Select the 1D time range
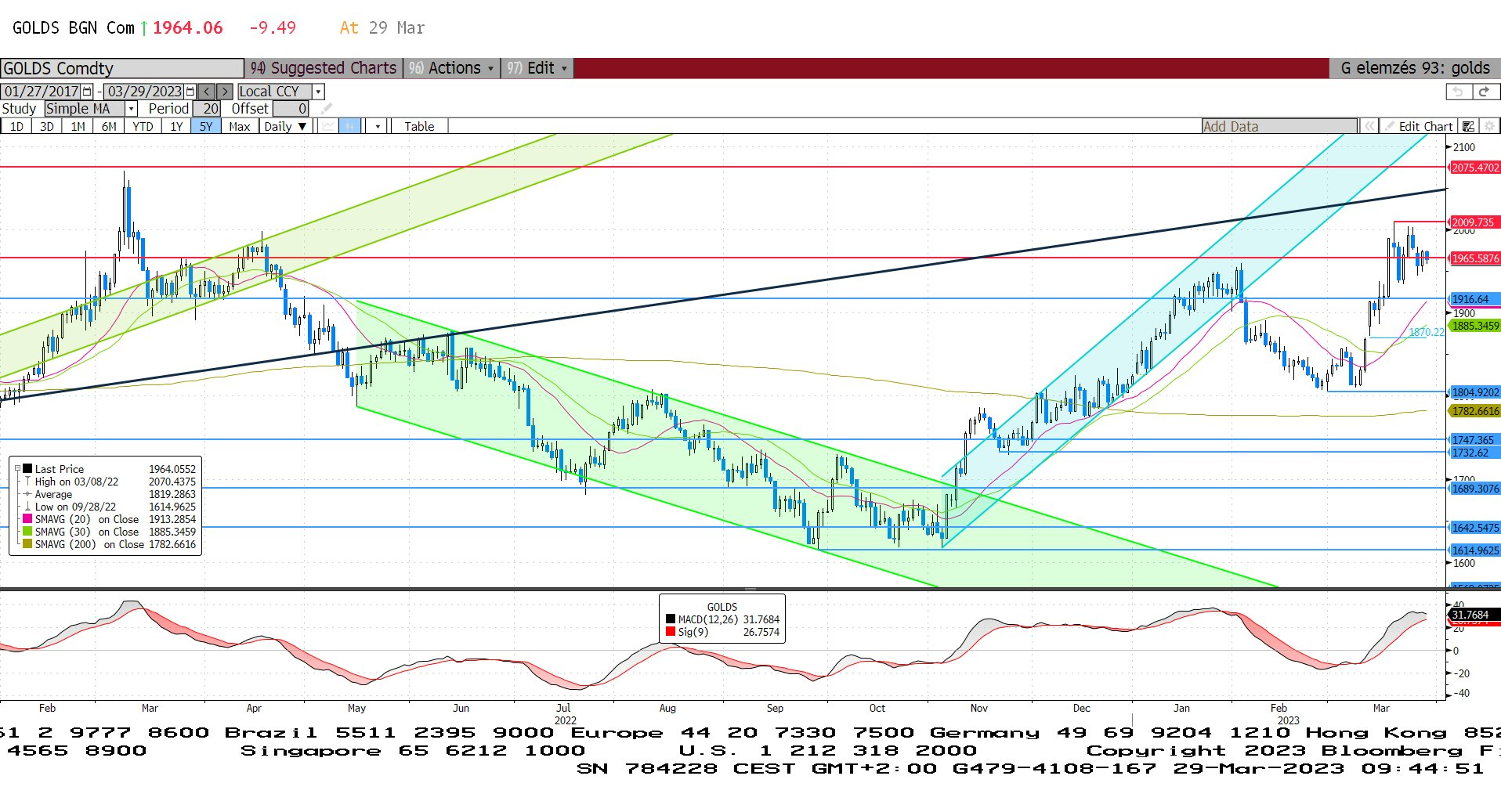1501x812 pixels. pyautogui.click(x=16, y=126)
